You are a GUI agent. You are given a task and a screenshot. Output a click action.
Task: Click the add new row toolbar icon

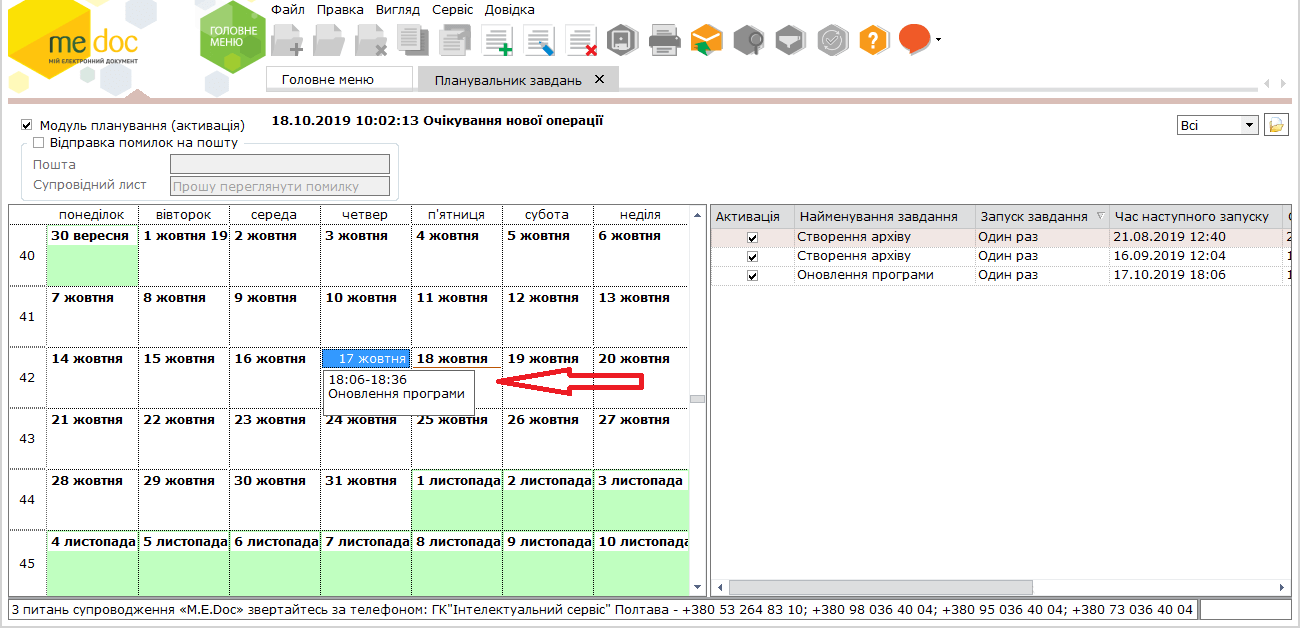497,40
